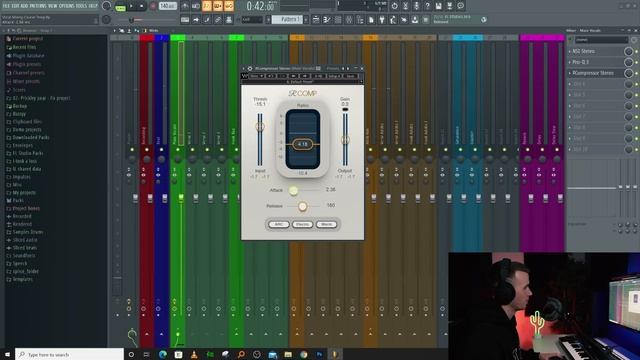This screenshot has width=640, height=360.
Task: Click the Release slider knob in RComp
Action: [x=302, y=206]
